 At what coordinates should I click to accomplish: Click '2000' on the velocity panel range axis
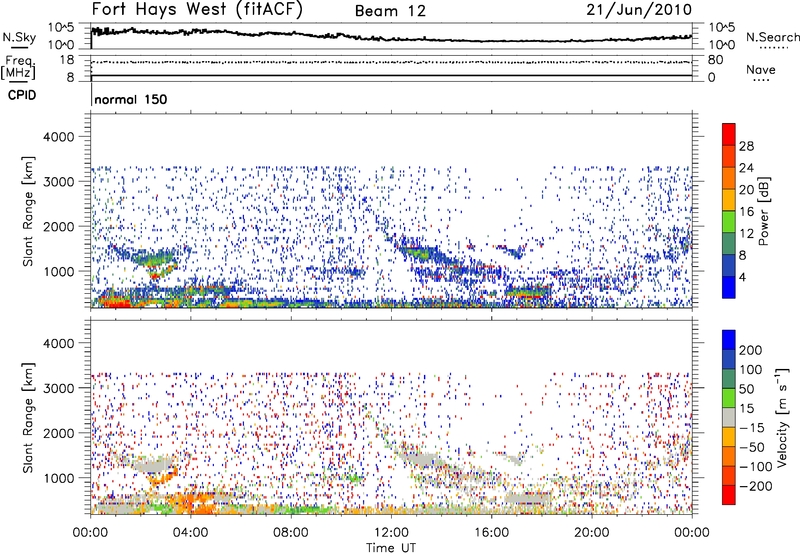tap(58, 433)
